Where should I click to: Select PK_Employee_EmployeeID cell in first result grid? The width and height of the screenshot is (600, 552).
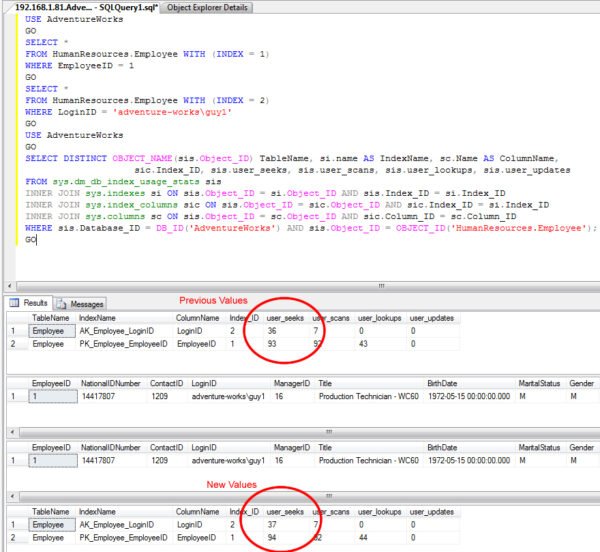click(x=123, y=344)
